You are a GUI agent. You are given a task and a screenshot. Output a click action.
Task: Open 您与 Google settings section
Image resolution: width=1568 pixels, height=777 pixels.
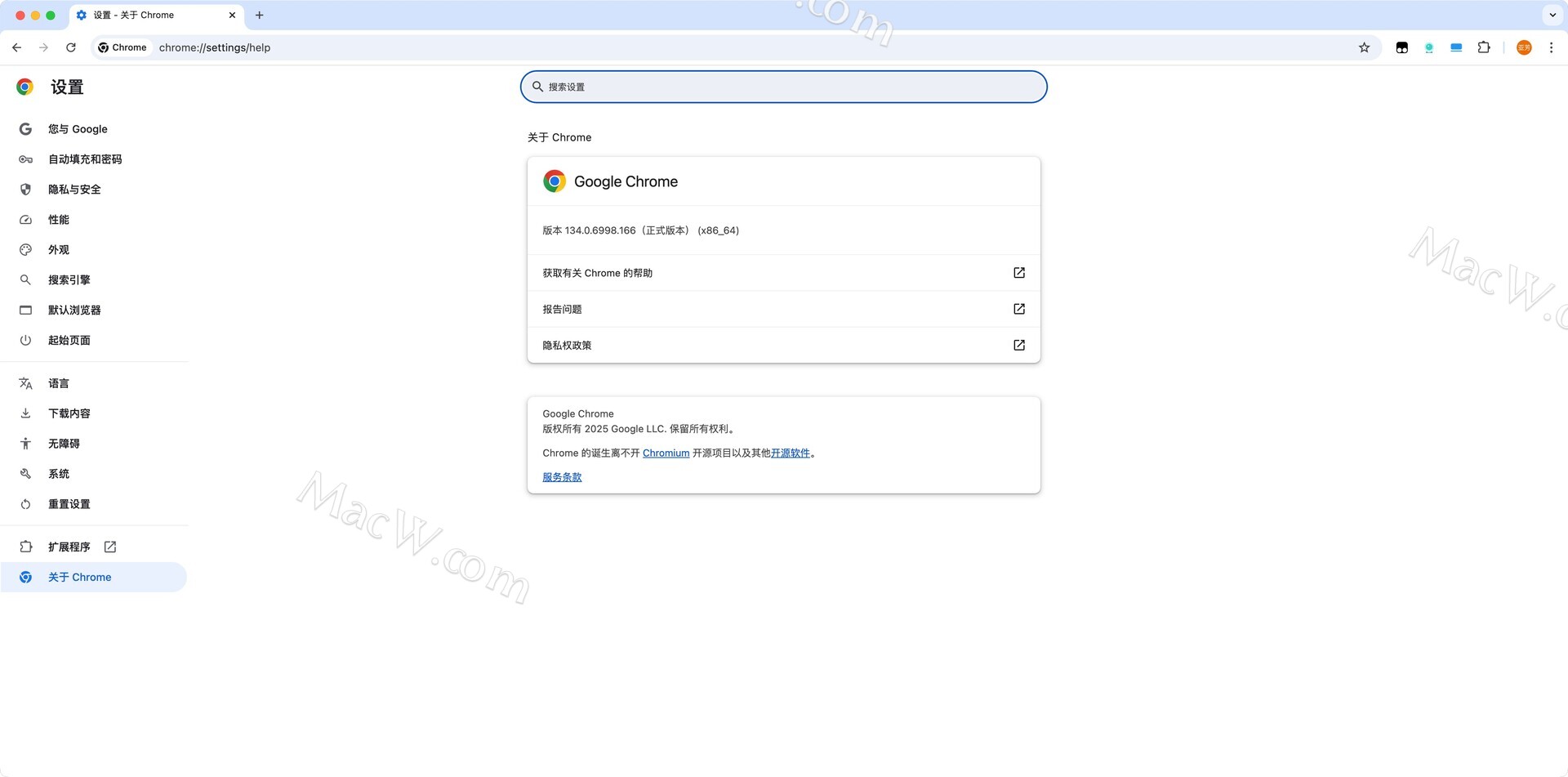[94, 129]
